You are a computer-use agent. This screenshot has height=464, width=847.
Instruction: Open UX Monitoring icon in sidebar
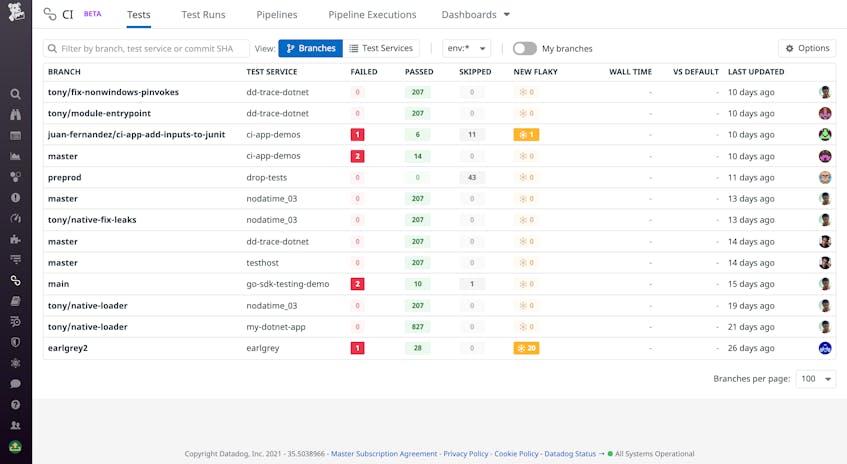pos(16,363)
